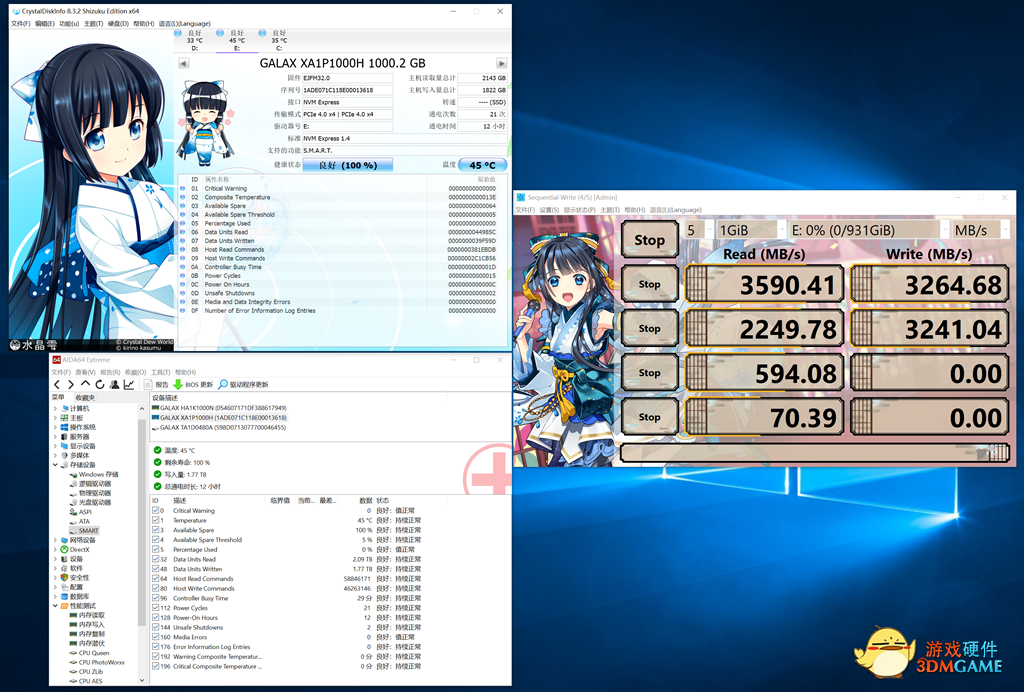Select the 光盘驱动器 tree item
The width and height of the screenshot is (1024, 692).
[90, 503]
